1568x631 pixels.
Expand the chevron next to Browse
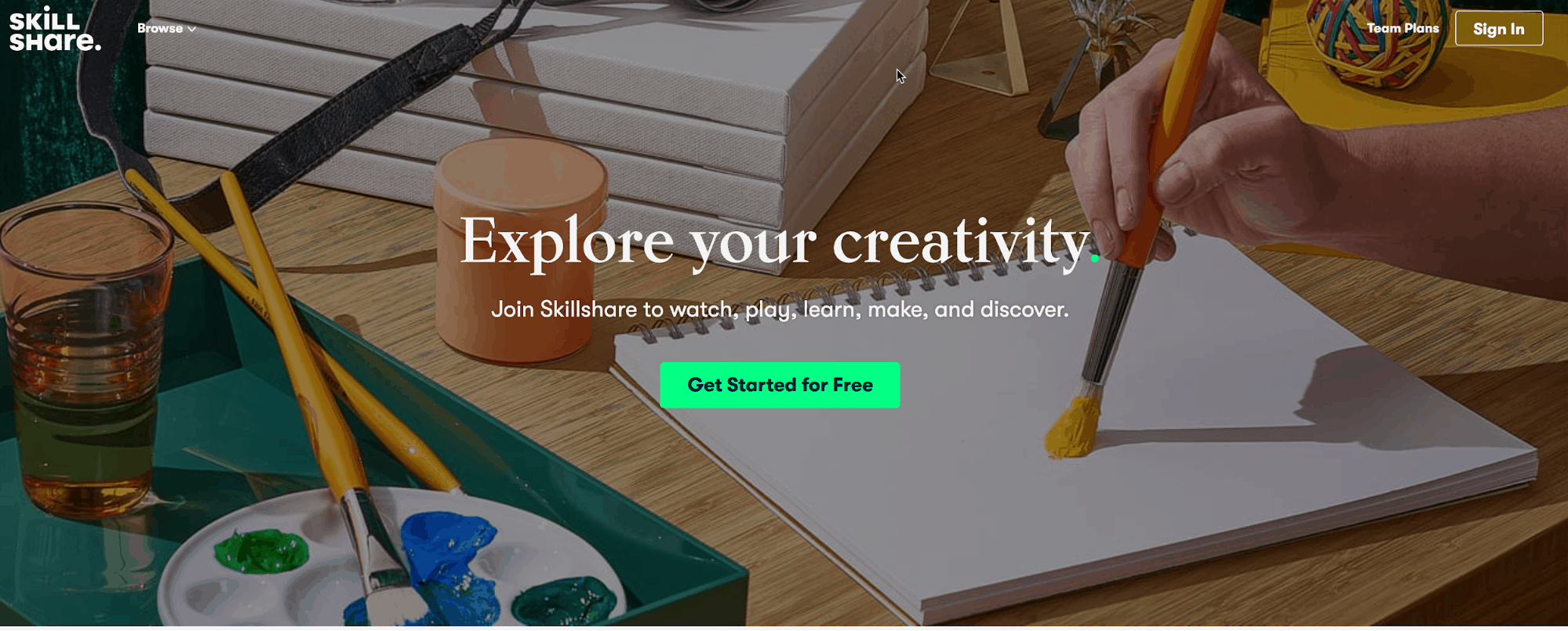click(191, 29)
